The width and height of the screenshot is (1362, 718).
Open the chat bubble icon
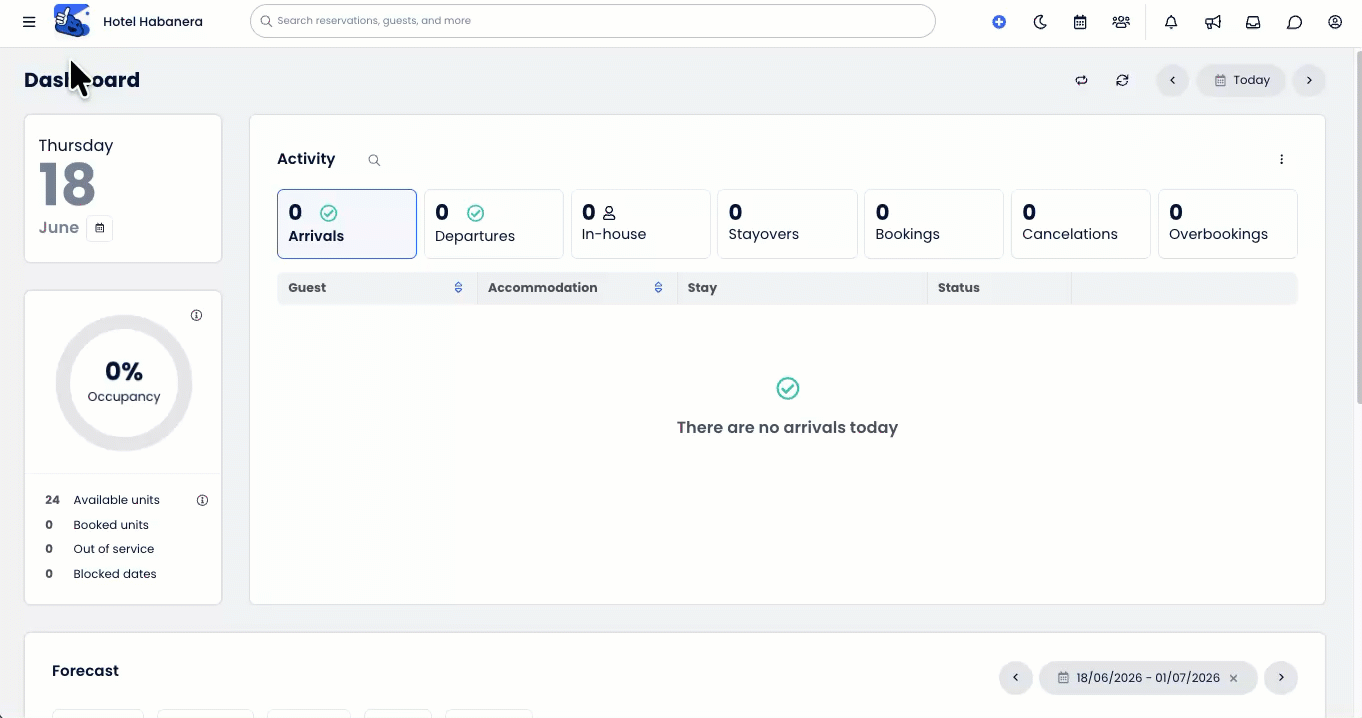point(1294,22)
